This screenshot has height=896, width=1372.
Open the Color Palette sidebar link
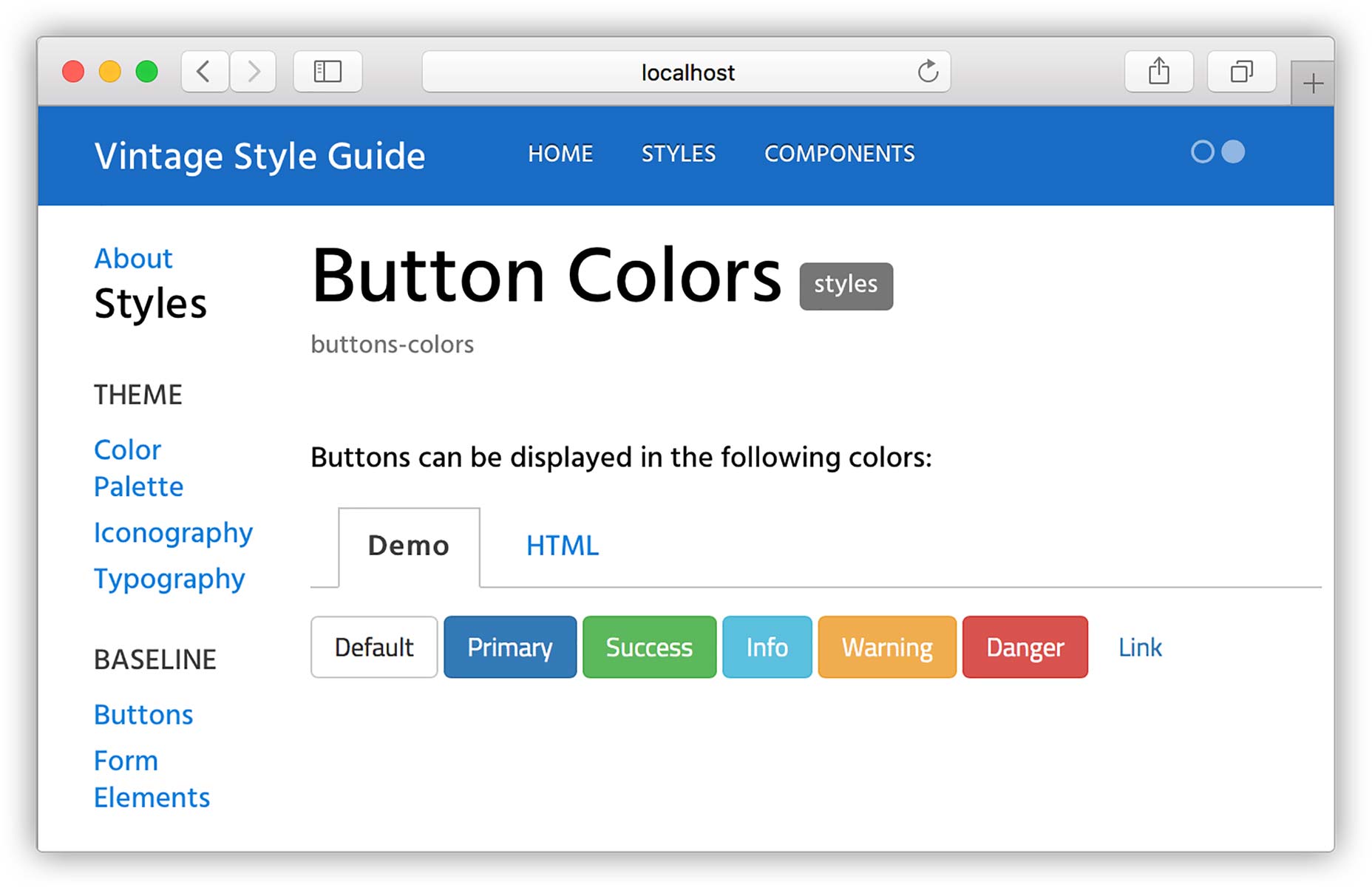pos(138,468)
